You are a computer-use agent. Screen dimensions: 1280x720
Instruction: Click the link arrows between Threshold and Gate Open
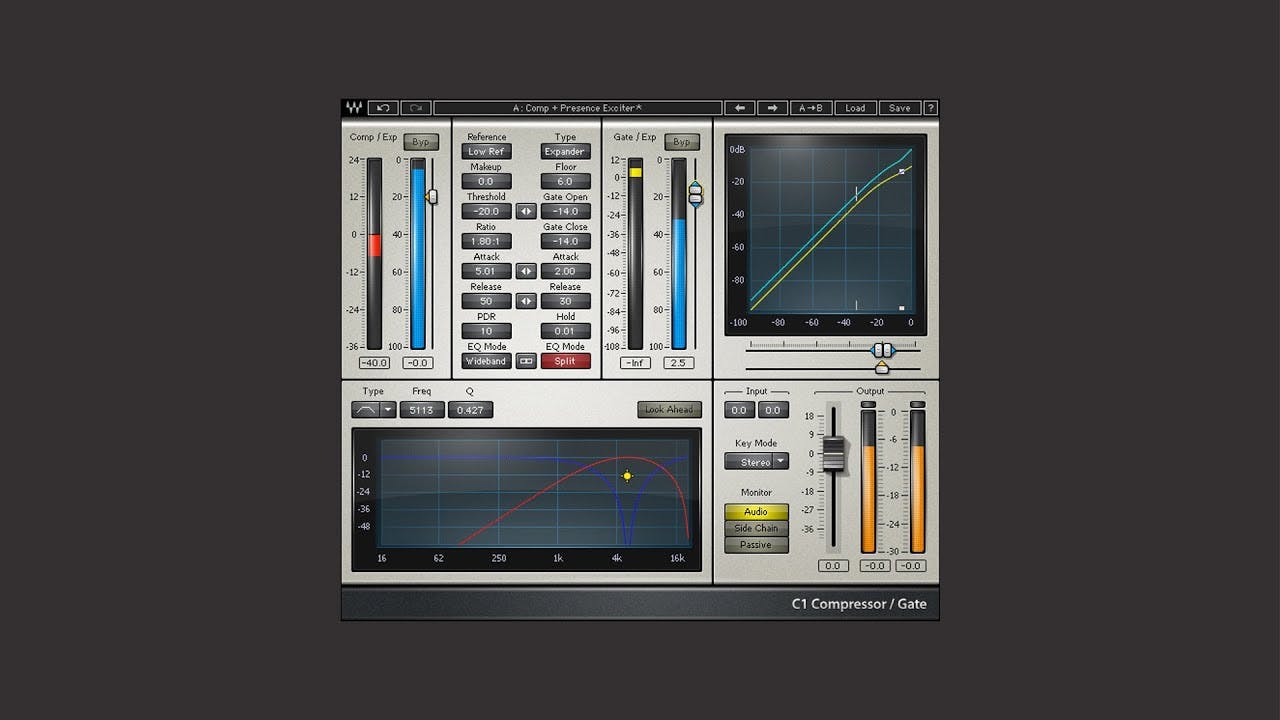click(x=525, y=211)
